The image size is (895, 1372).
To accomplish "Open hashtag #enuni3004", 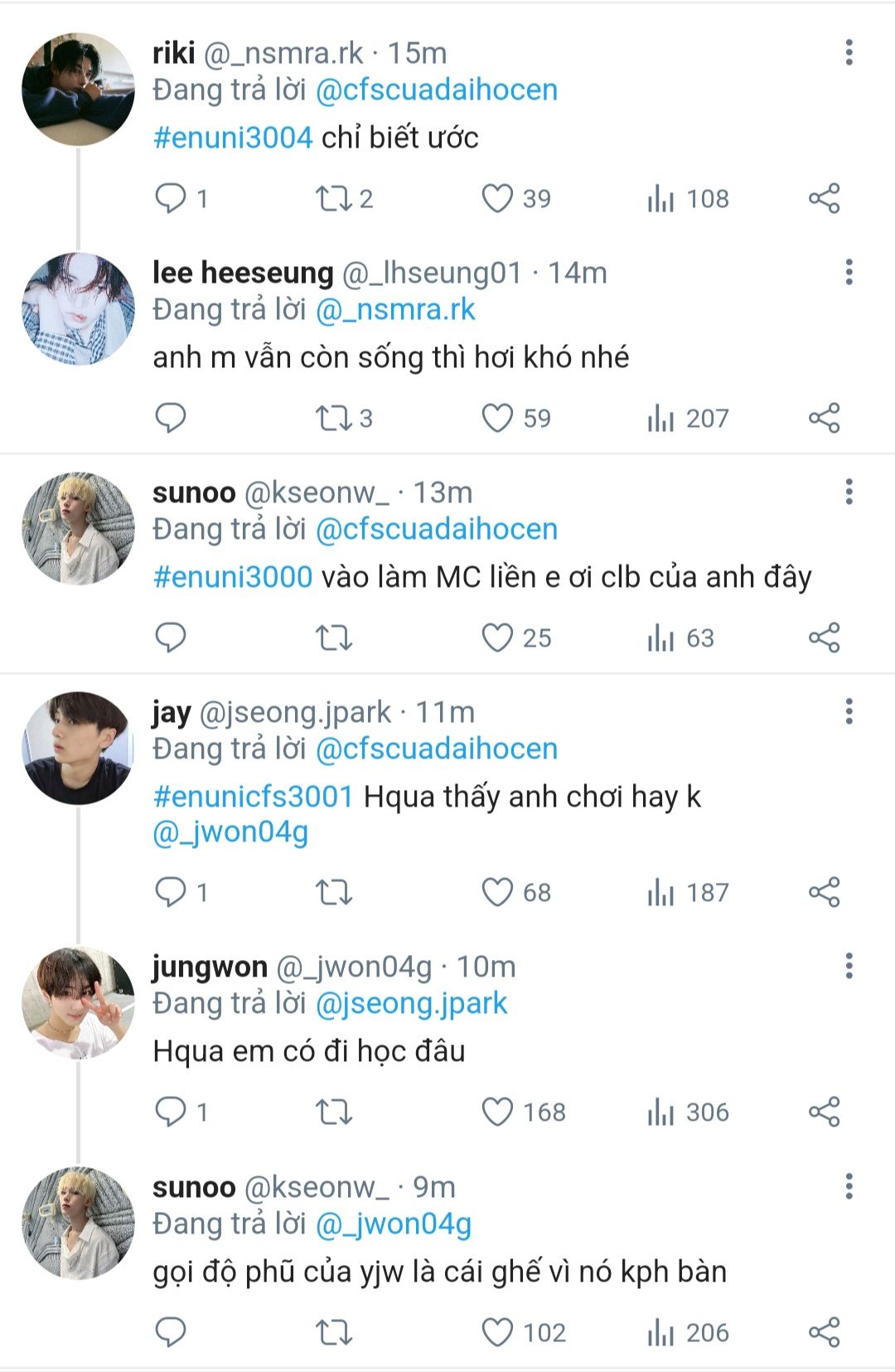I will (x=233, y=138).
